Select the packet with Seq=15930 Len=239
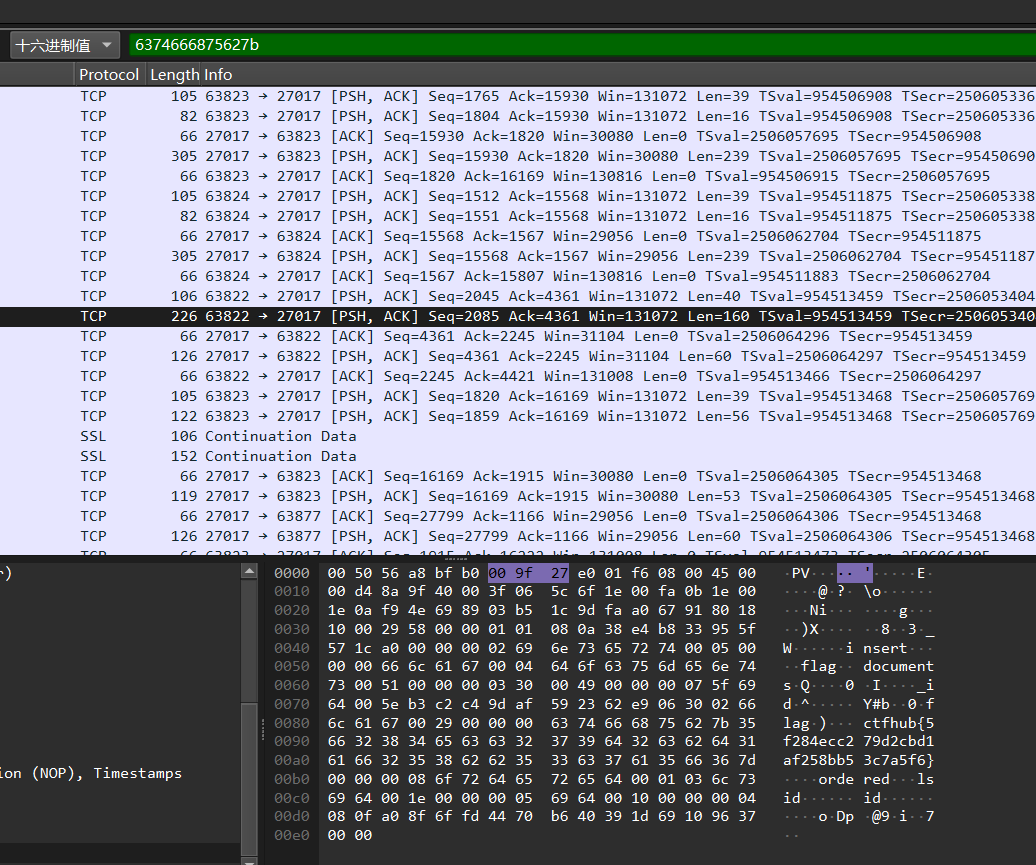The width and height of the screenshot is (1036, 865). coord(518,157)
